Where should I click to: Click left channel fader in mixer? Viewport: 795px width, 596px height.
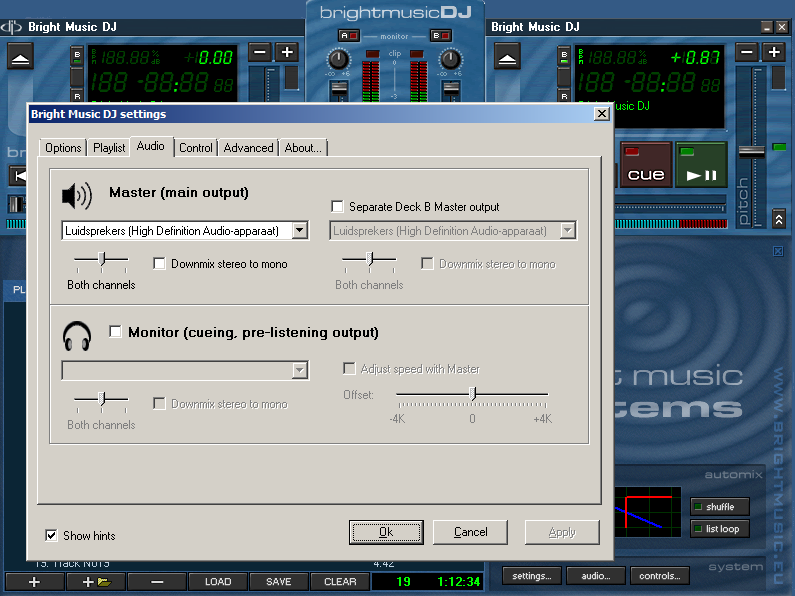[339, 88]
